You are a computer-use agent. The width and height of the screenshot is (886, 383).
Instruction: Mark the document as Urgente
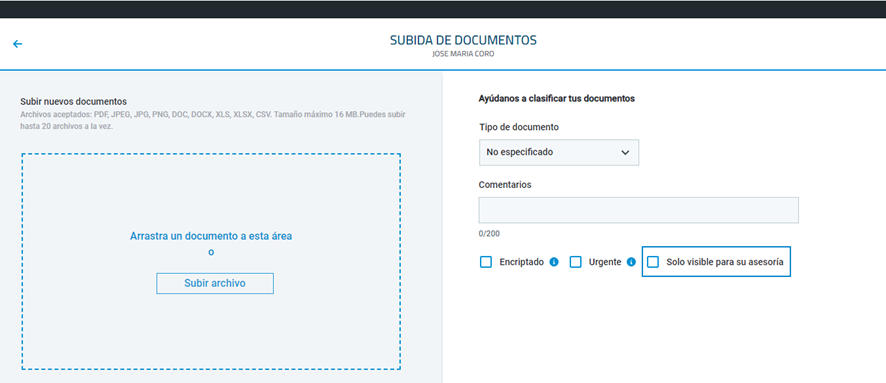tap(575, 262)
